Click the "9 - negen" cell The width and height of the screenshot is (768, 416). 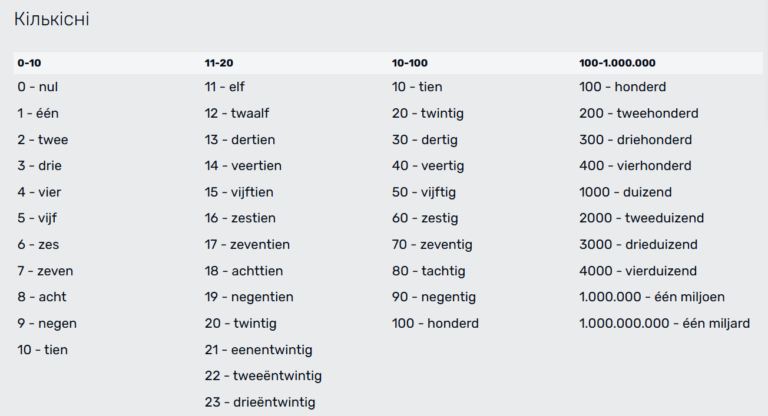(x=47, y=323)
